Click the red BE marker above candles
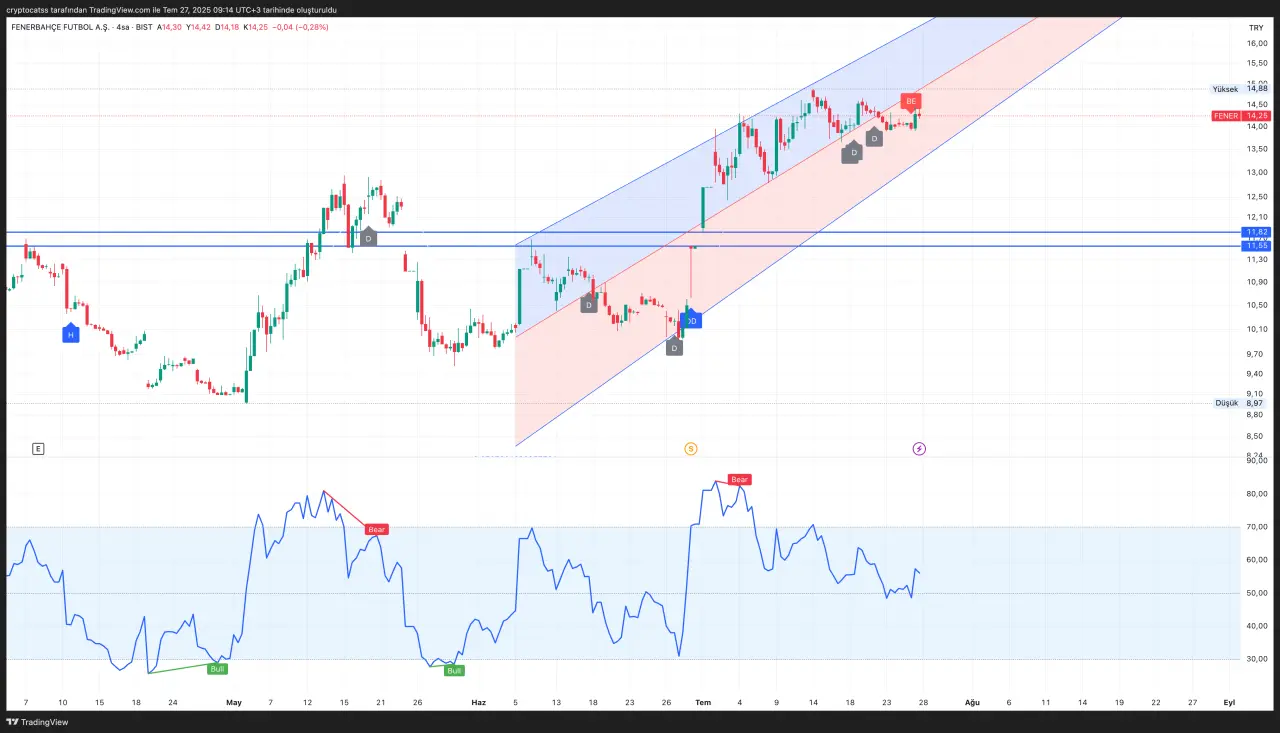 coord(910,101)
